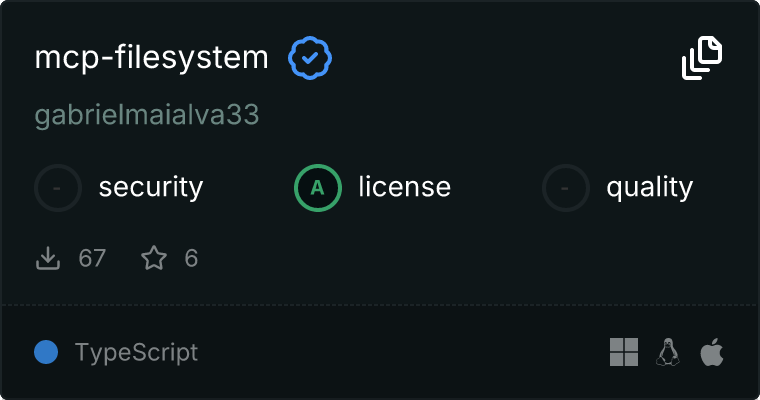Click the security label
This screenshot has width=760, height=400.
[x=151, y=187]
